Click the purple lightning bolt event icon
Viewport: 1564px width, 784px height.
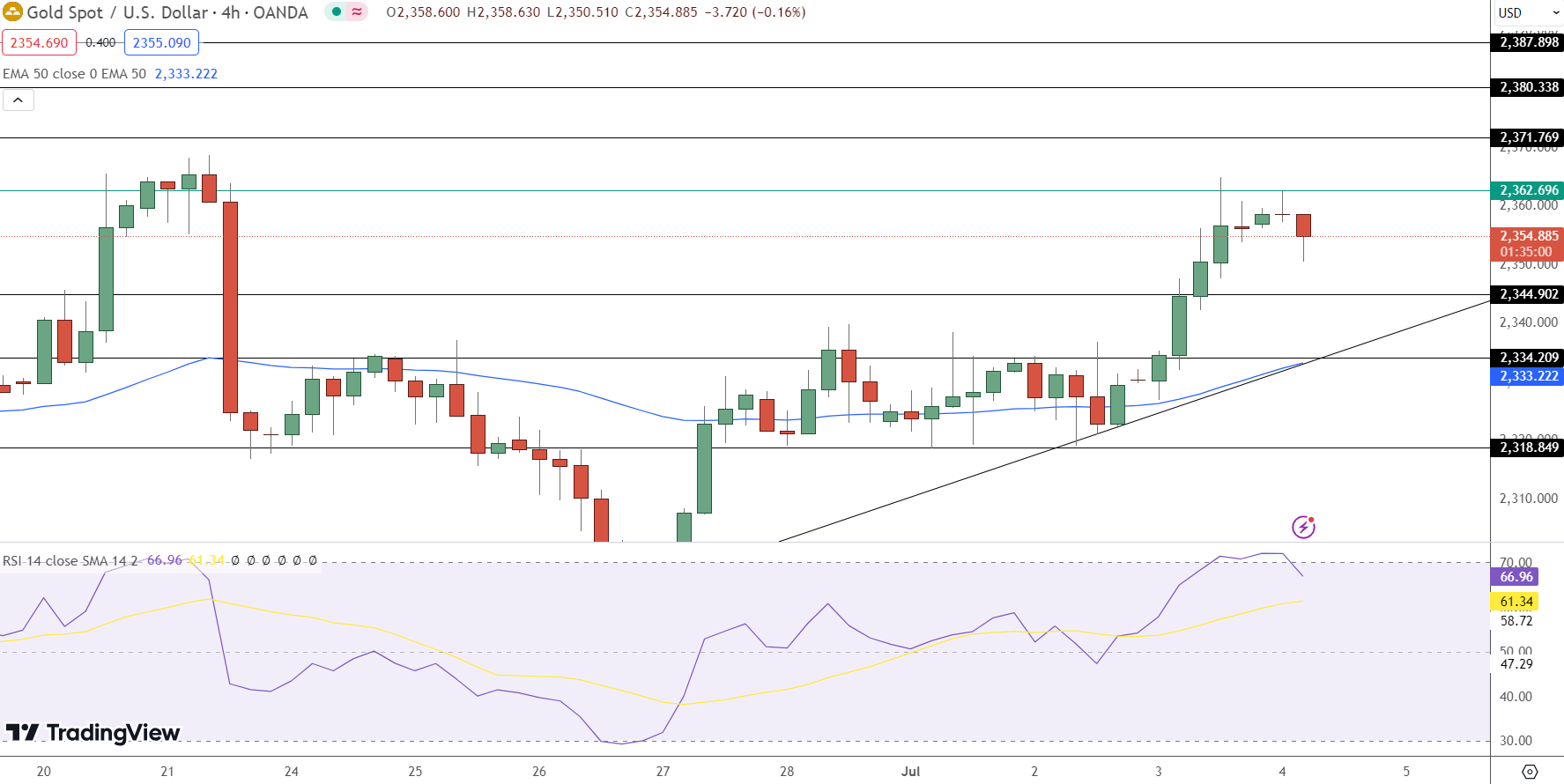pos(1303,527)
